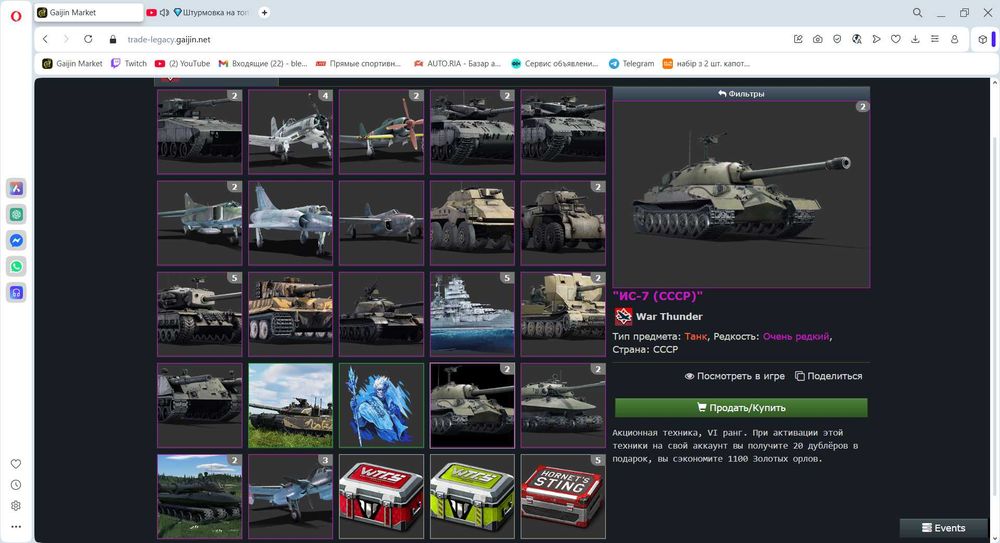Open the page edit/pinboard icon in address bar

click(x=798, y=39)
